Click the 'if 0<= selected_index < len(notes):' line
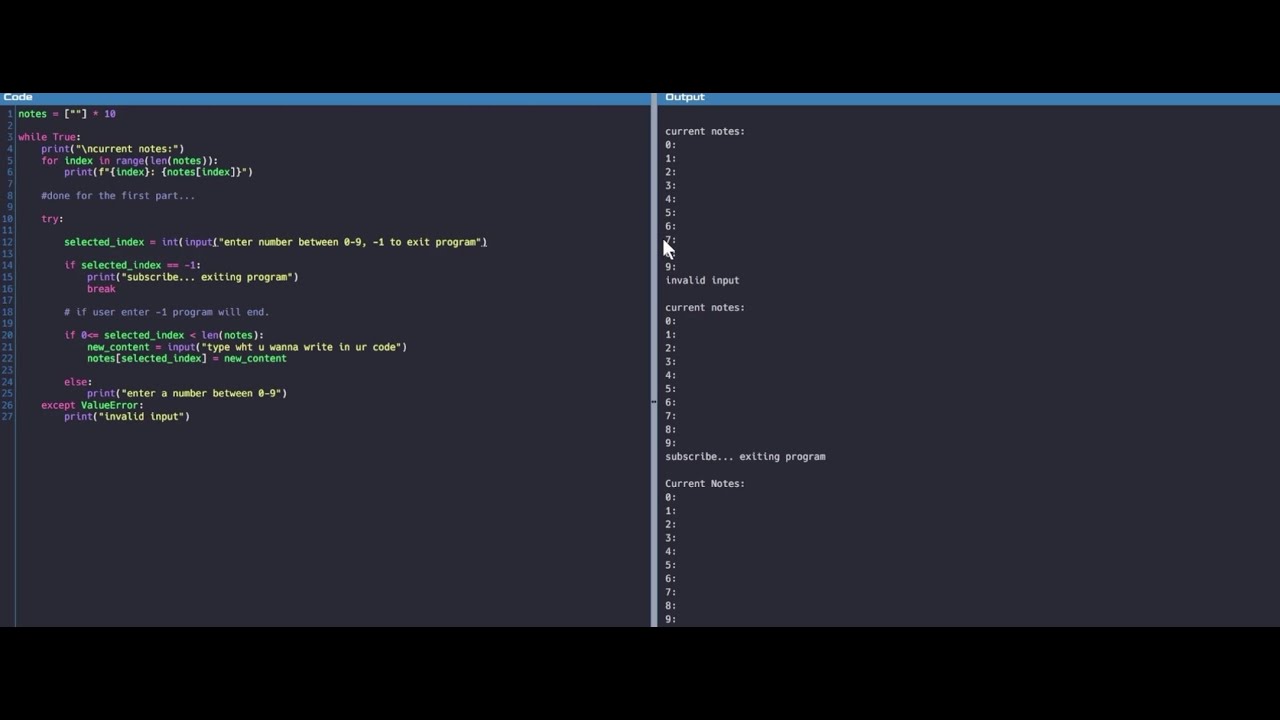 (x=164, y=336)
